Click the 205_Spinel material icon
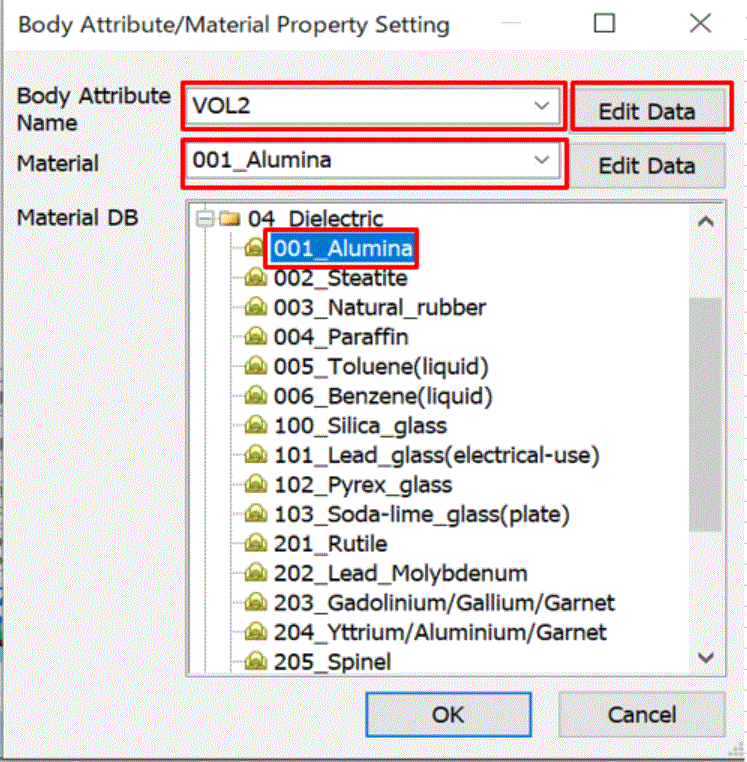Screen dimensions: 747x762 click(256, 661)
